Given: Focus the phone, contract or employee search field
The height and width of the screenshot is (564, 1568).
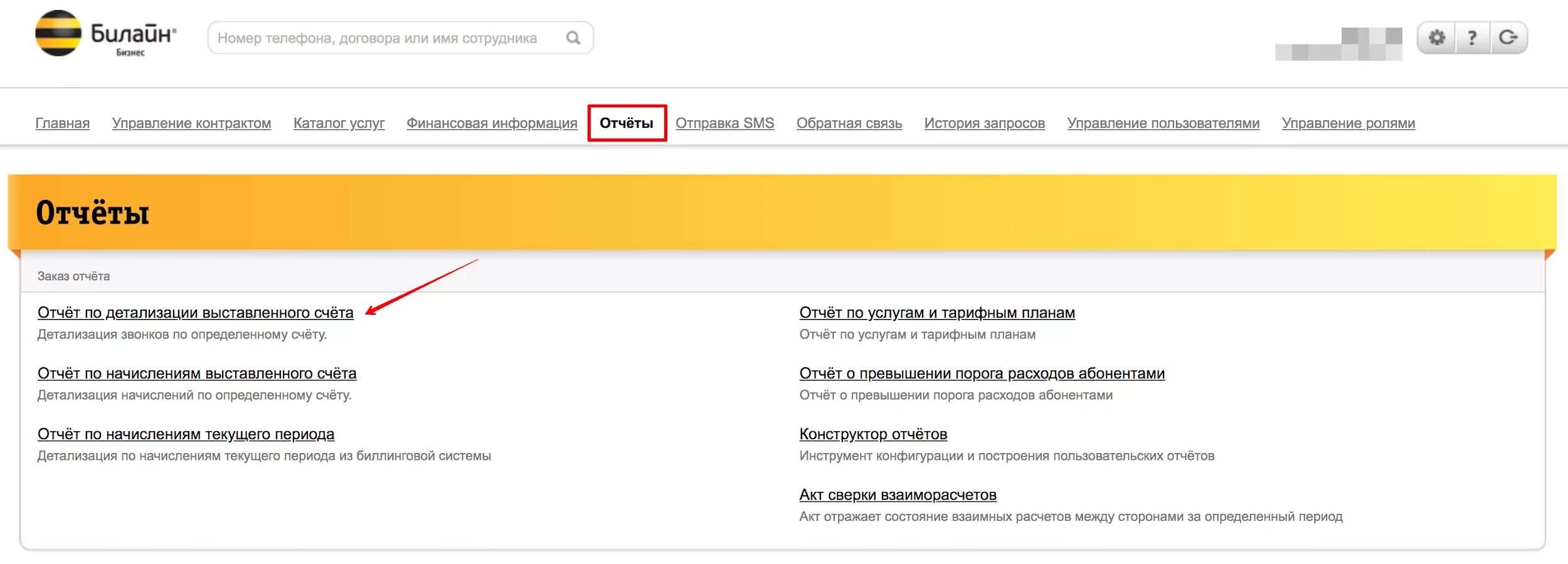Looking at the screenshot, I should point(400,38).
